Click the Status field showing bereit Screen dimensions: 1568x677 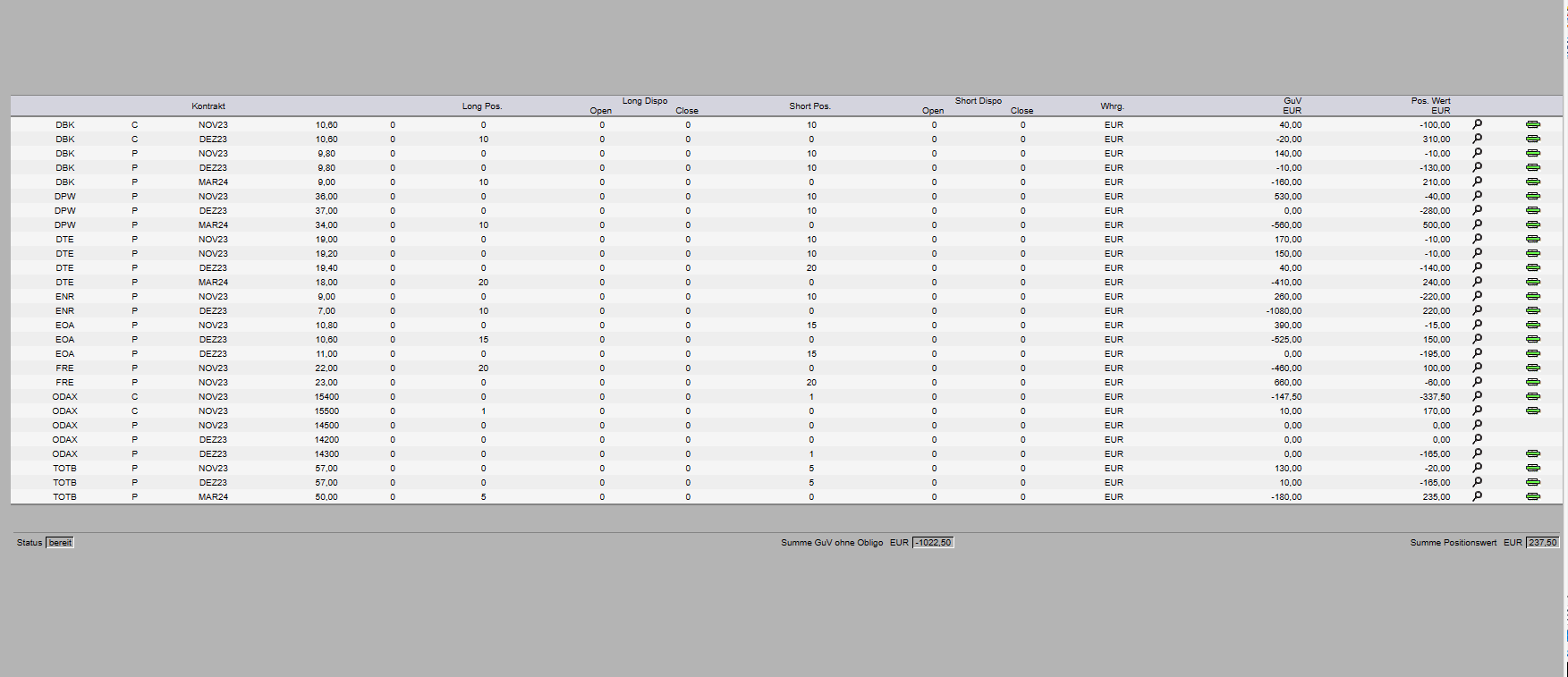[60, 543]
